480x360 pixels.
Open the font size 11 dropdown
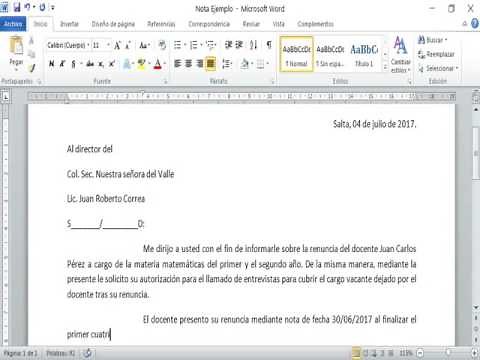[108, 45]
